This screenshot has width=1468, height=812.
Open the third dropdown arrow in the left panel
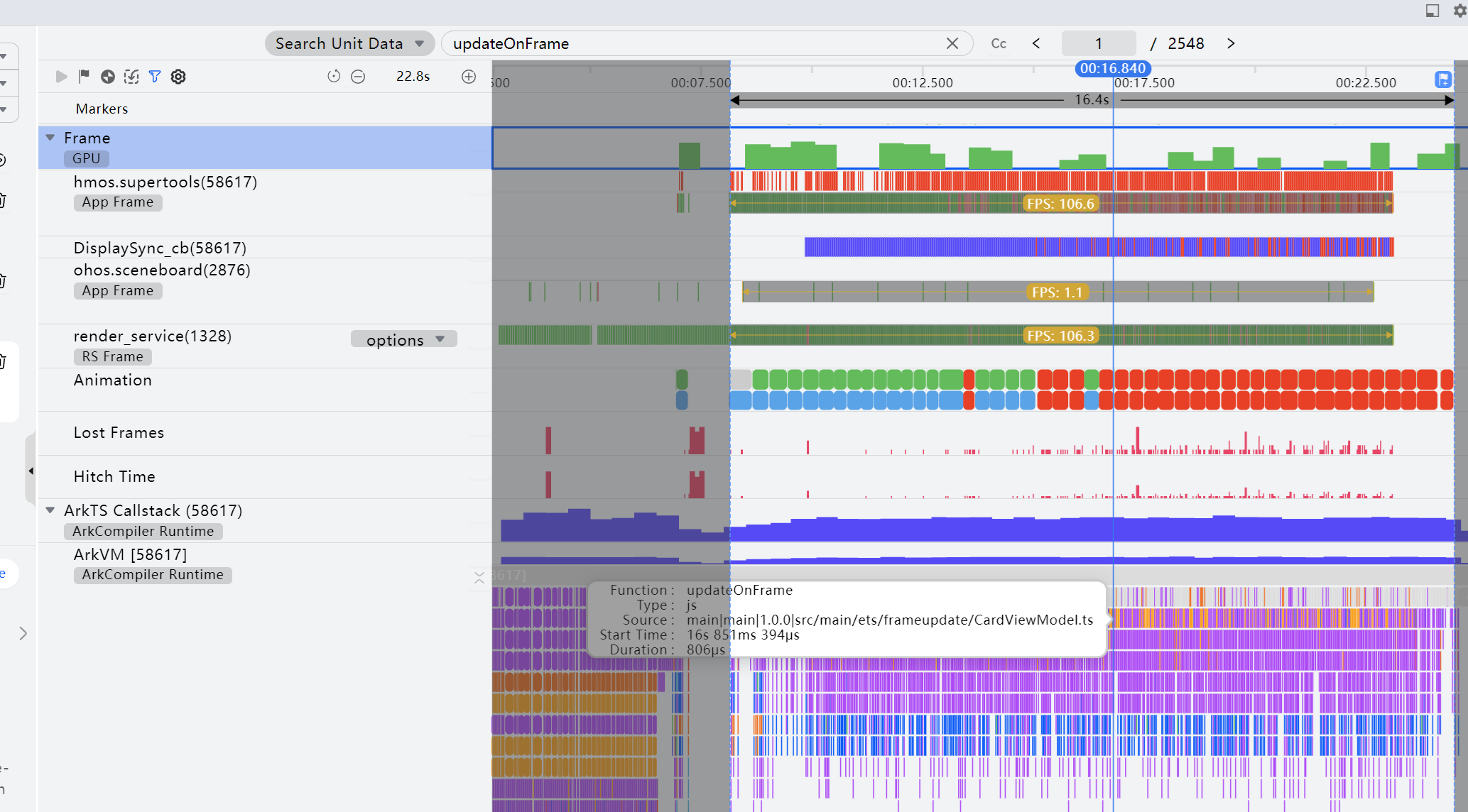point(4,109)
